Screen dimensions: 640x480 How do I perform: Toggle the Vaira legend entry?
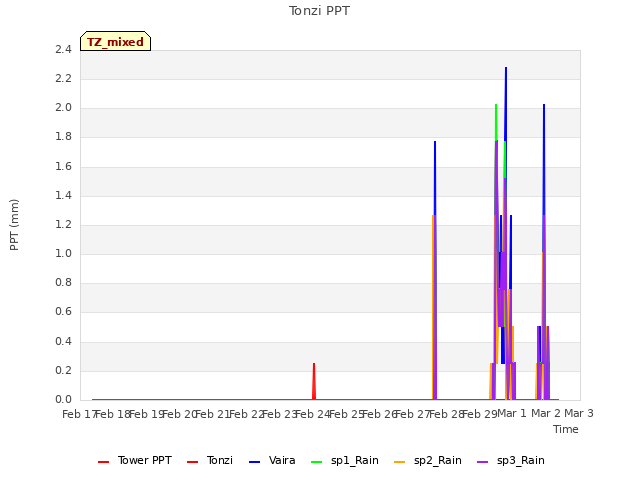272,460
